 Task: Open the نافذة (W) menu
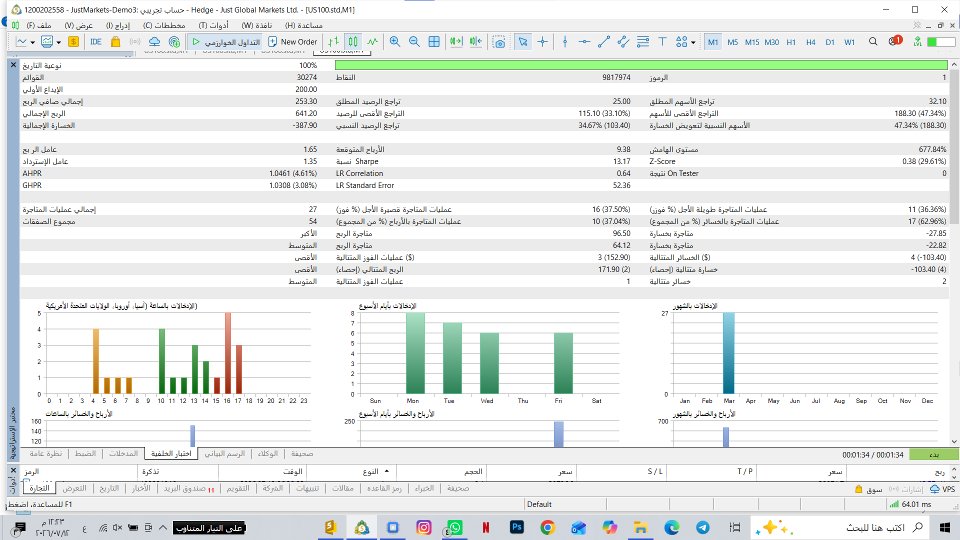pos(257,25)
